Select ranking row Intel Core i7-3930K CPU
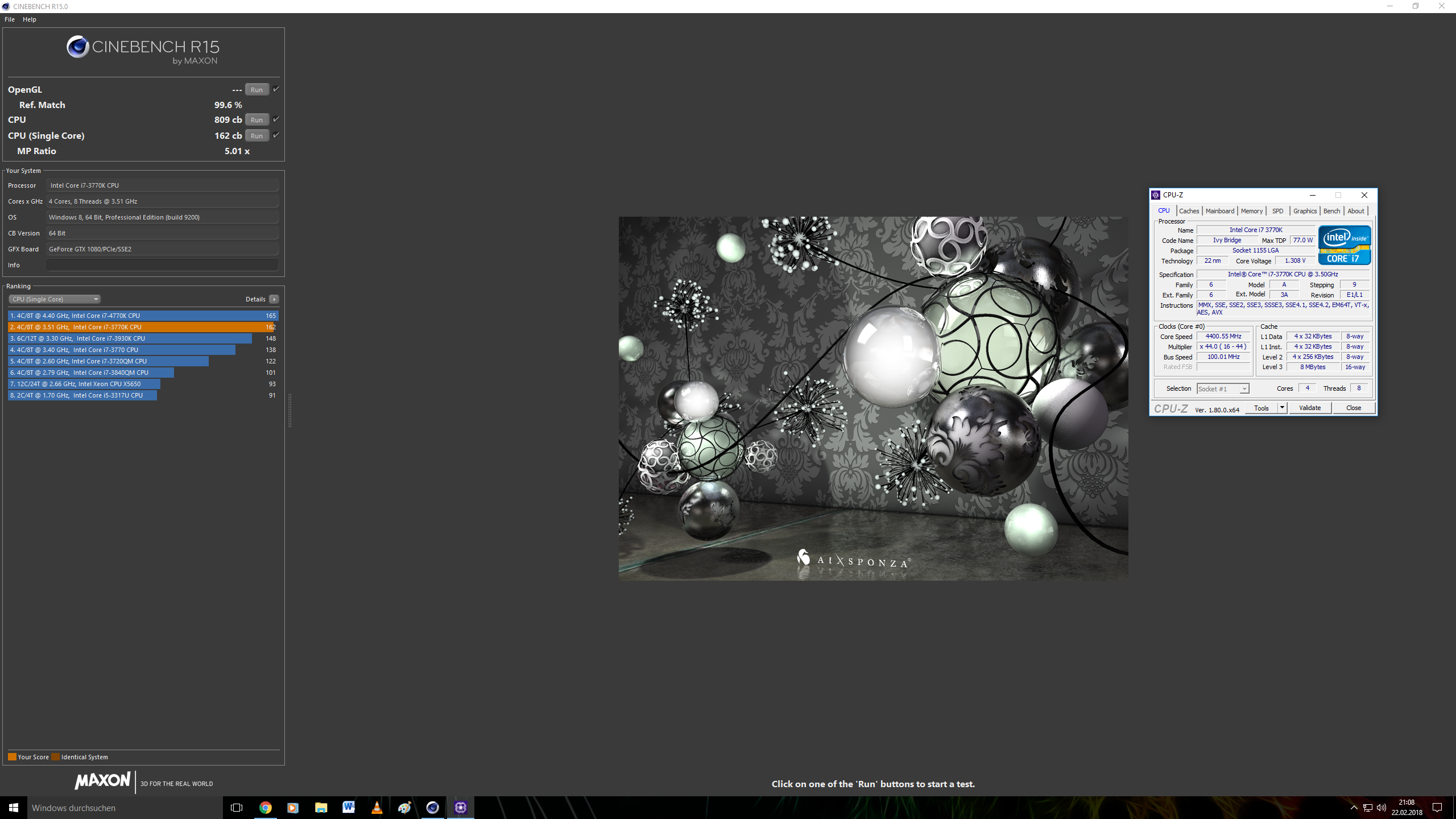The image size is (1456, 819). tap(143, 338)
